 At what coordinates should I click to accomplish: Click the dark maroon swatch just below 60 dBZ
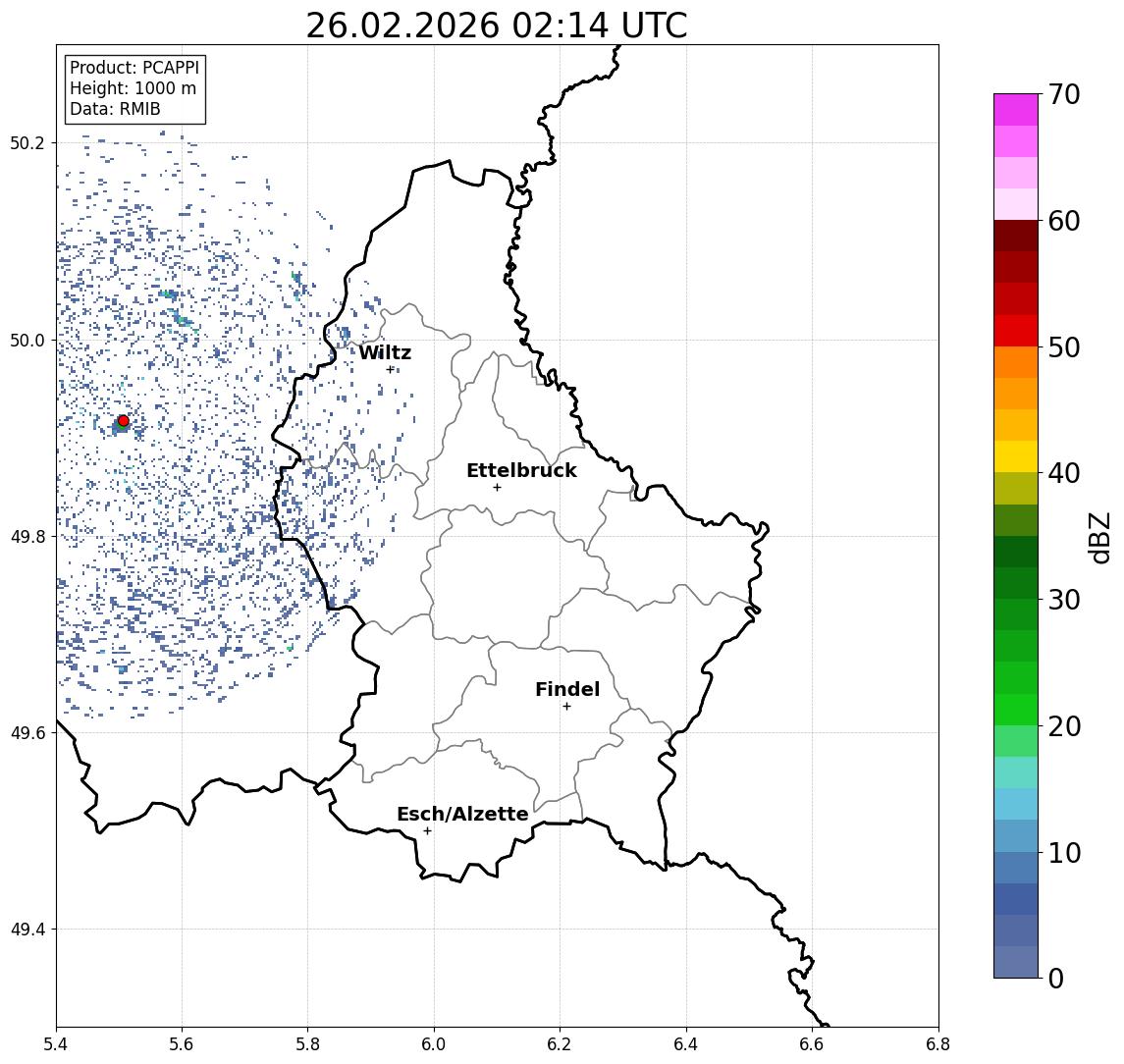pyautogui.click(x=1016, y=236)
